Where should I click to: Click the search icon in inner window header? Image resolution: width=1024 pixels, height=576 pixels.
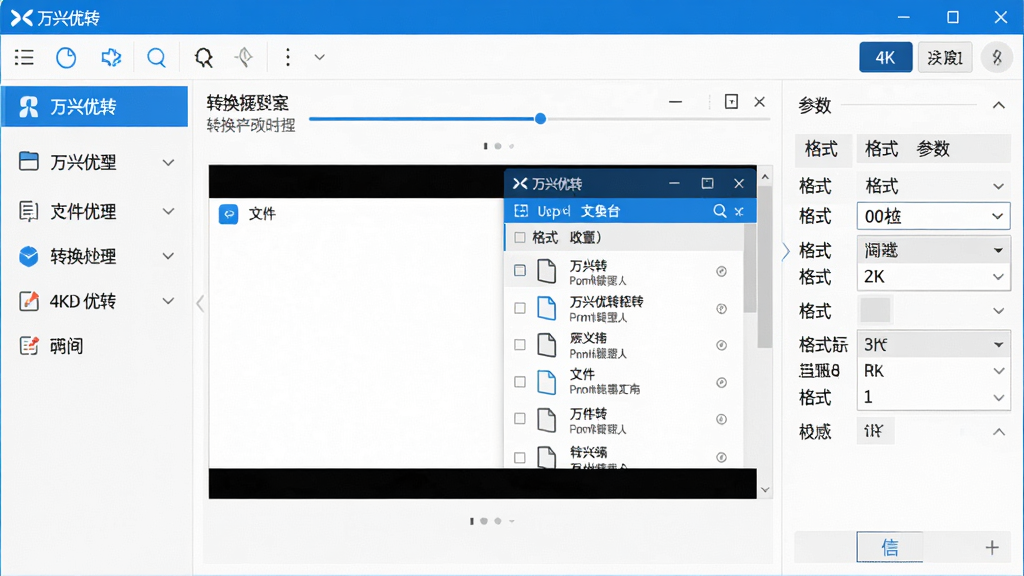tap(720, 211)
